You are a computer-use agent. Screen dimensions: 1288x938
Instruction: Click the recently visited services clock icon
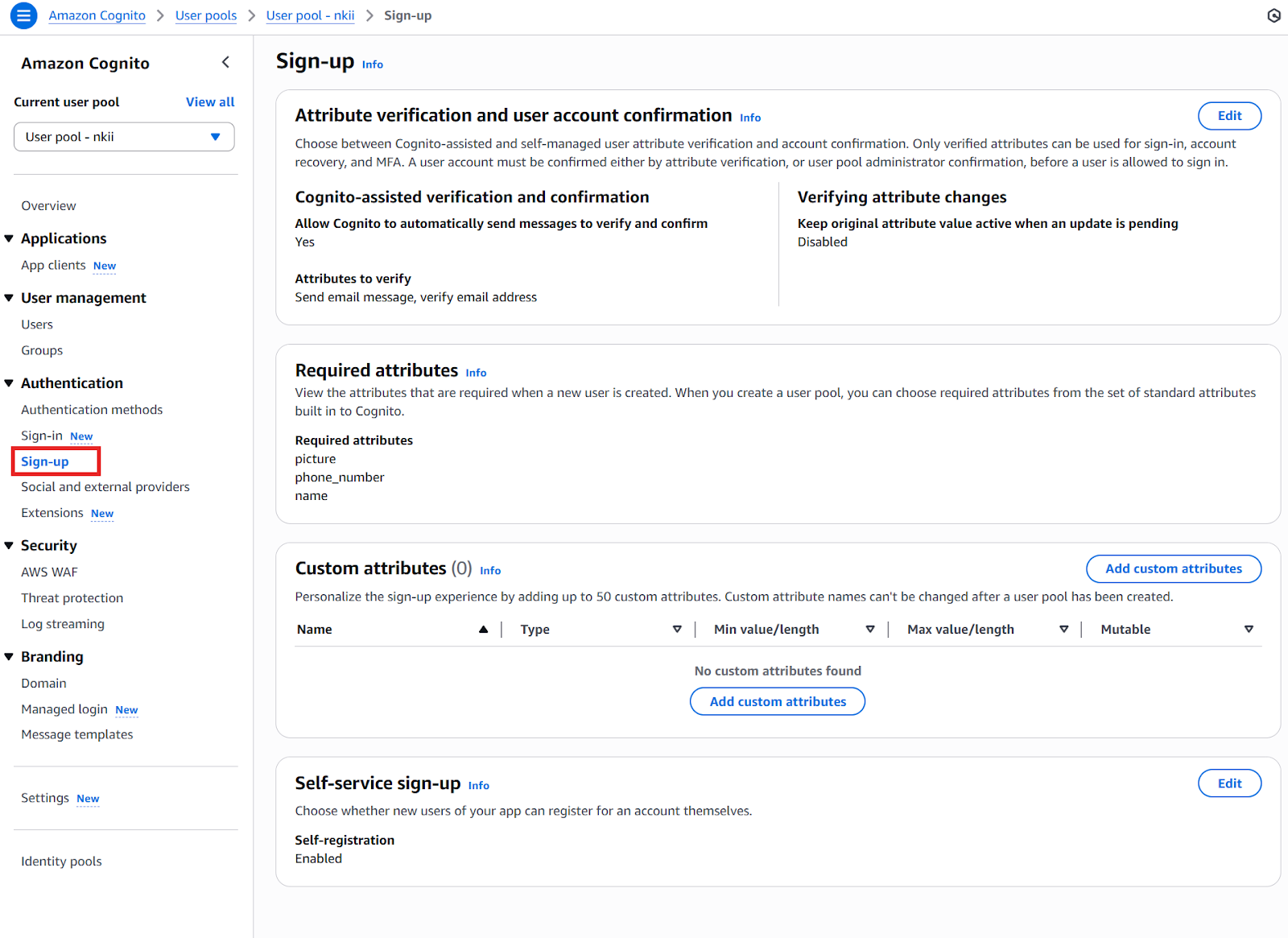point(1273,15)
